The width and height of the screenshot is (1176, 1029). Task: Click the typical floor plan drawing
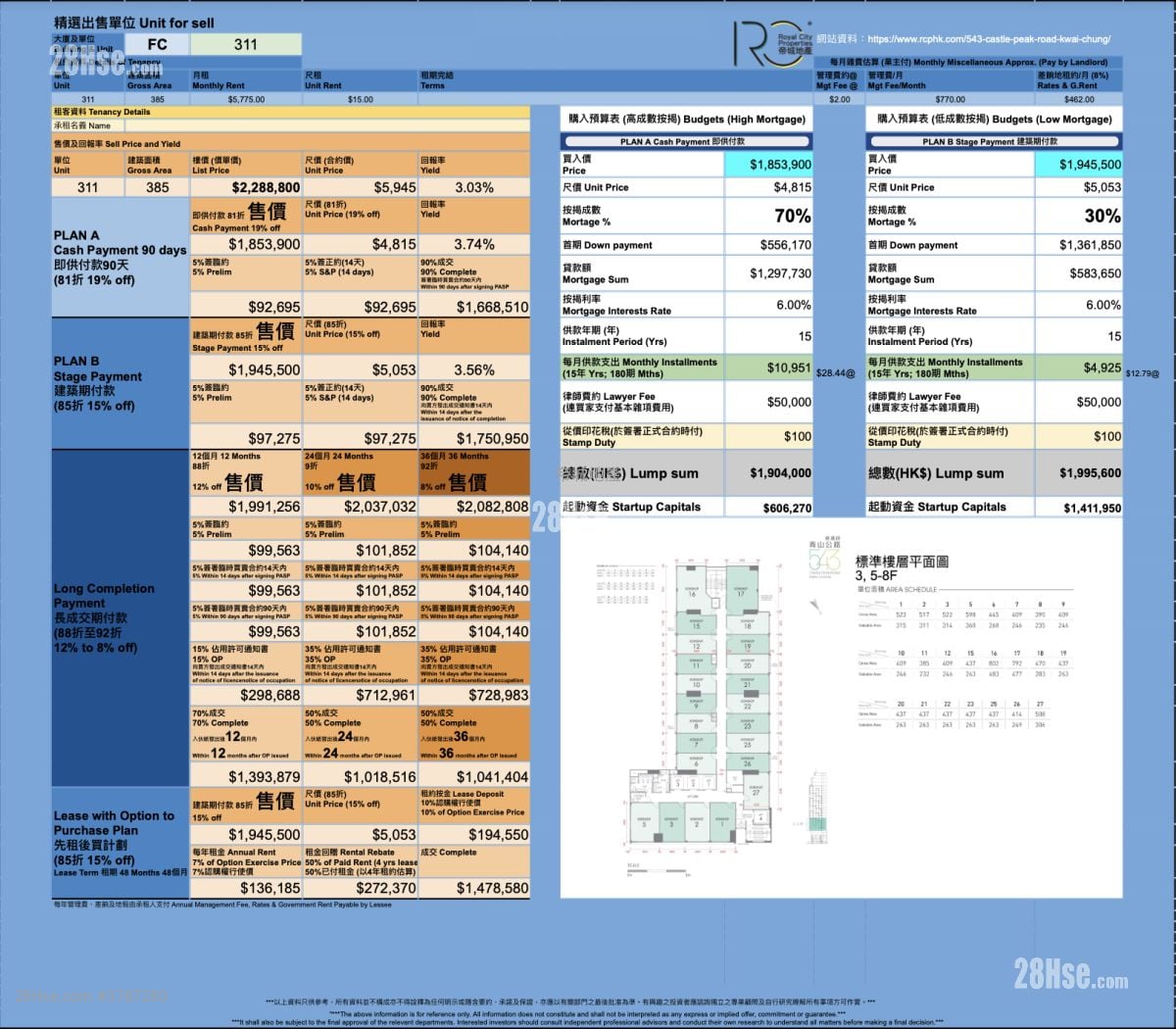[699, 715]
